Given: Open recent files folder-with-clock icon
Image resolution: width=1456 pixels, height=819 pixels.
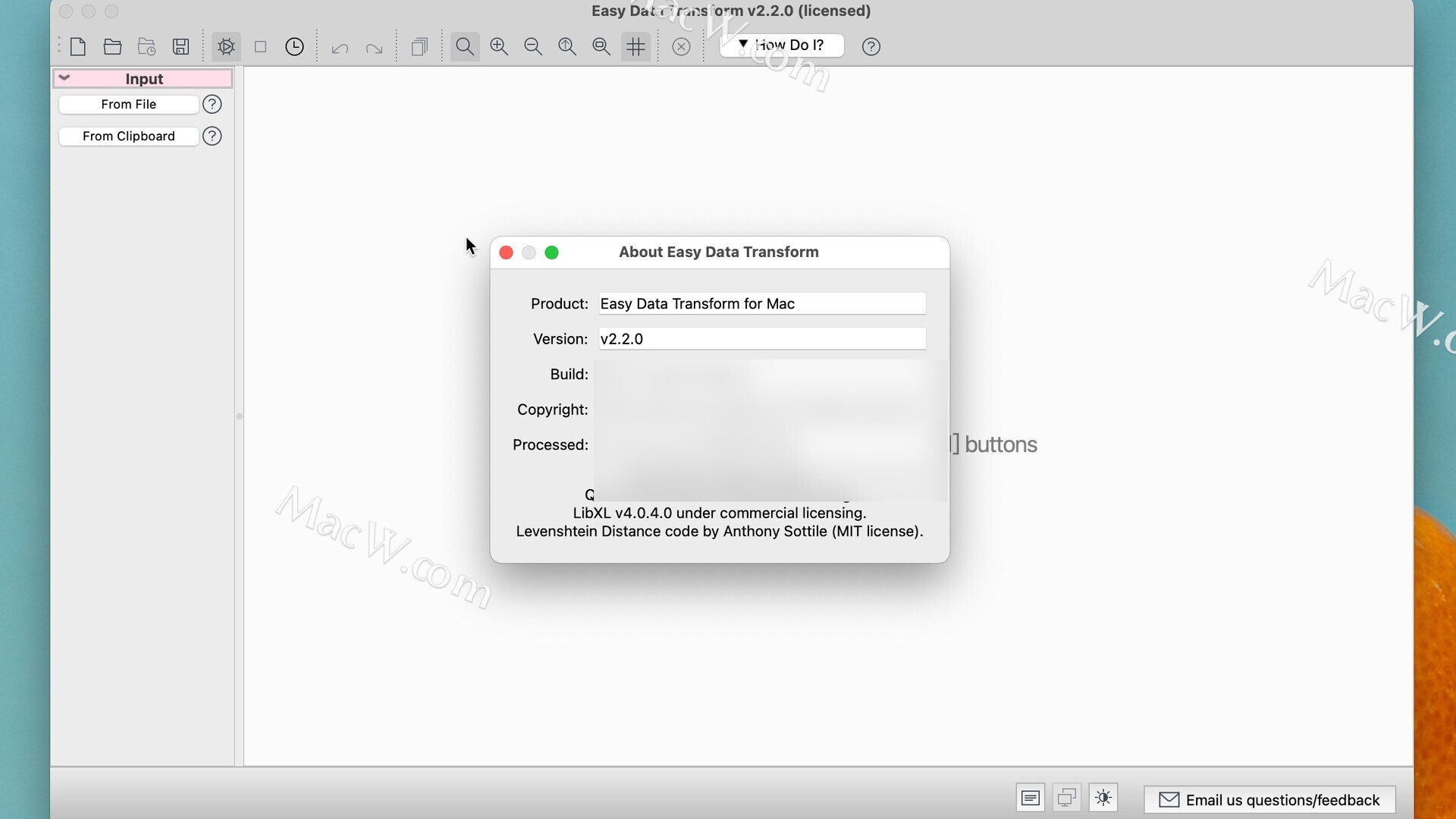Looking at the screenshot, I should click(x=146, y=47).
